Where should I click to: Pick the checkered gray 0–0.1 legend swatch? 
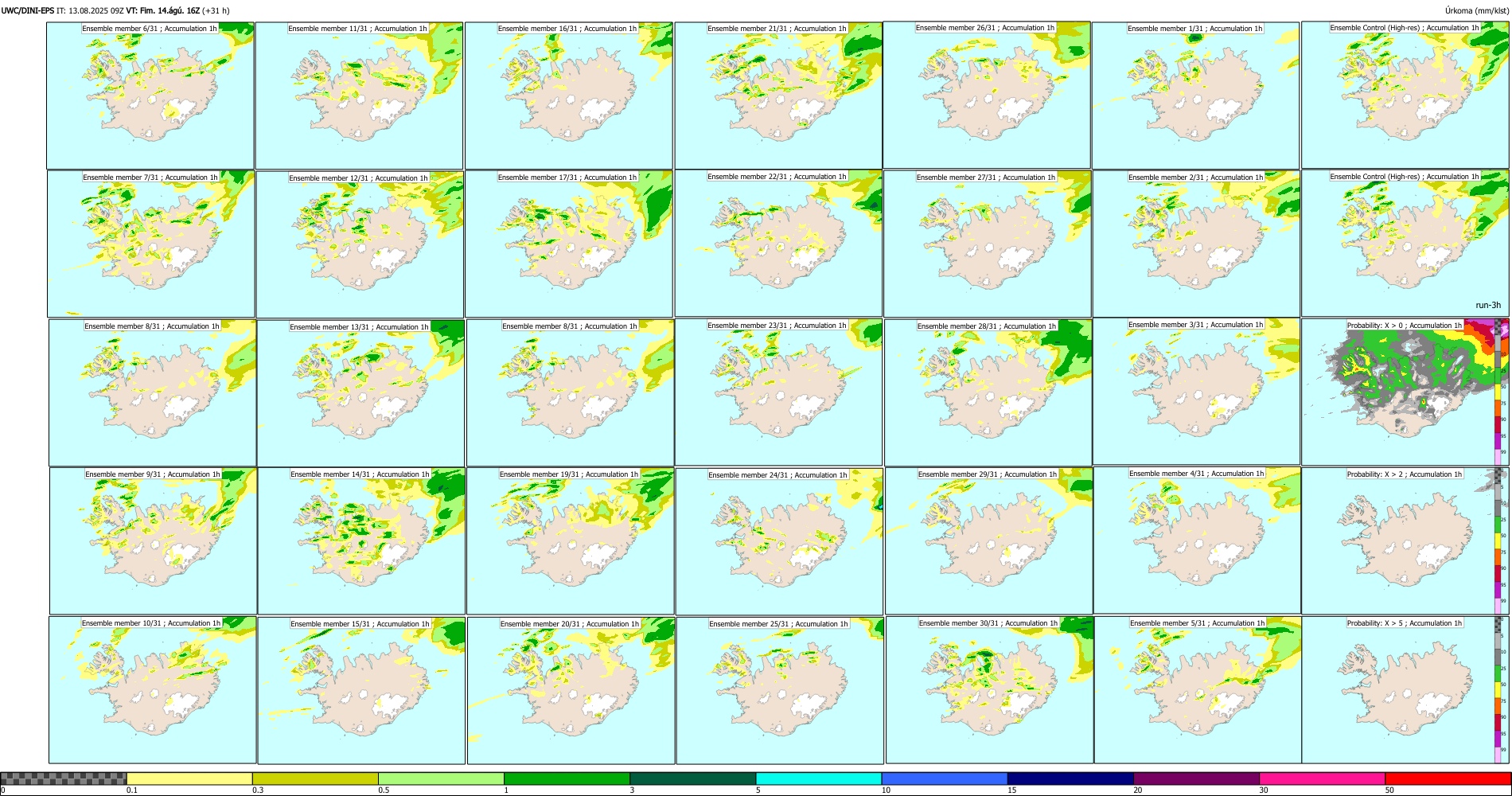click(x=64, y=778)
